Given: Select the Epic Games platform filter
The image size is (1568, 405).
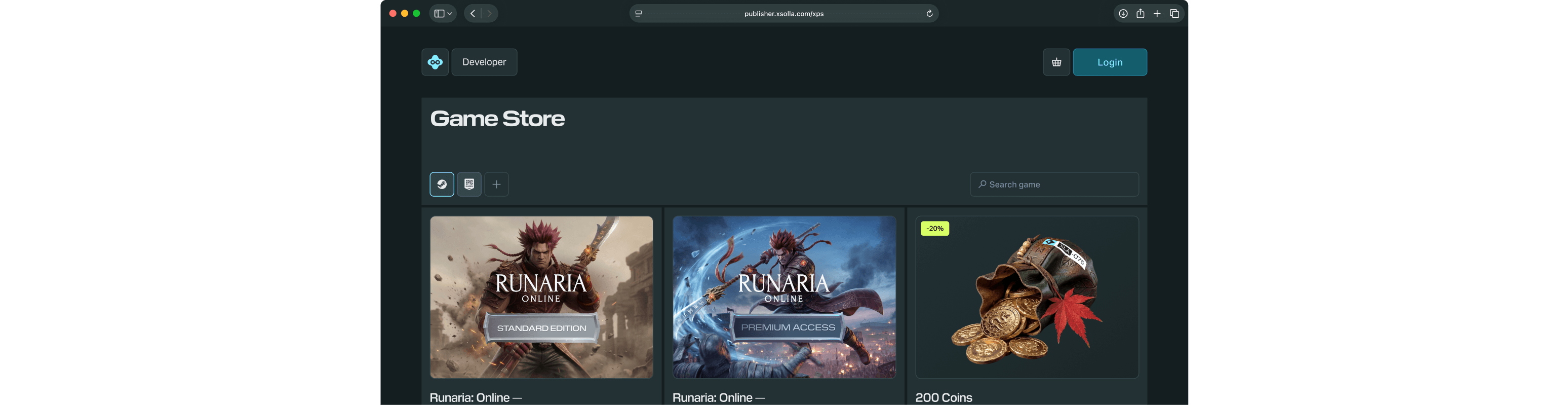Looking at the screenshot, I should pyautogui.click(x=469, y=185).
